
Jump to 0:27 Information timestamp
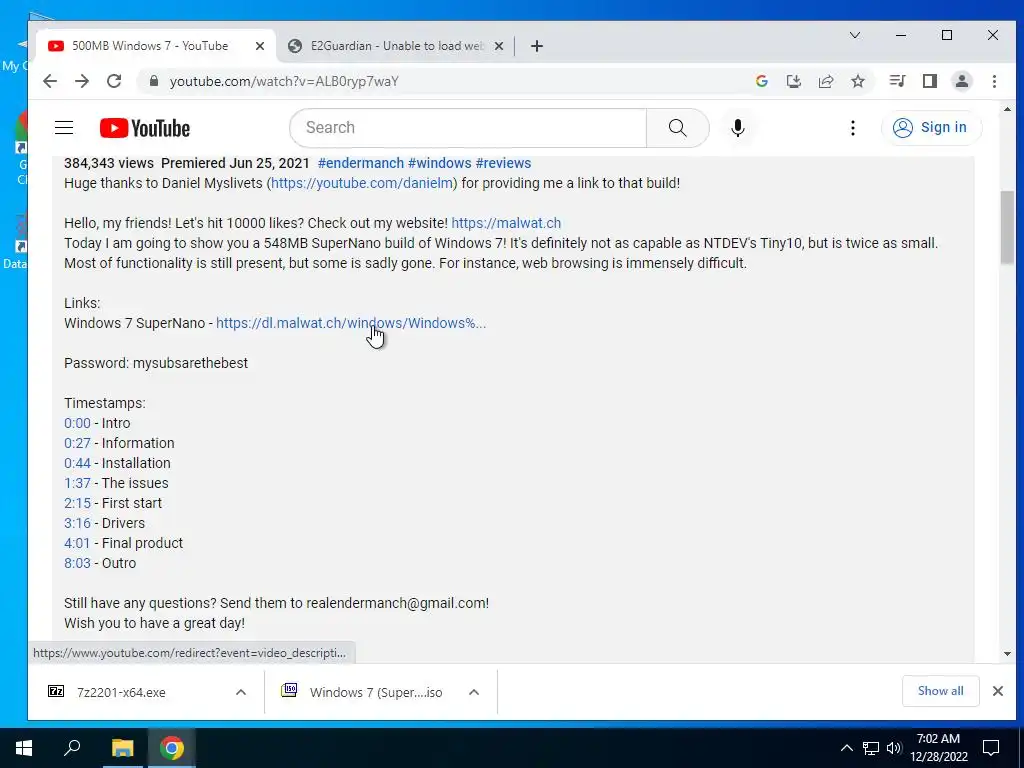point(77,443)
